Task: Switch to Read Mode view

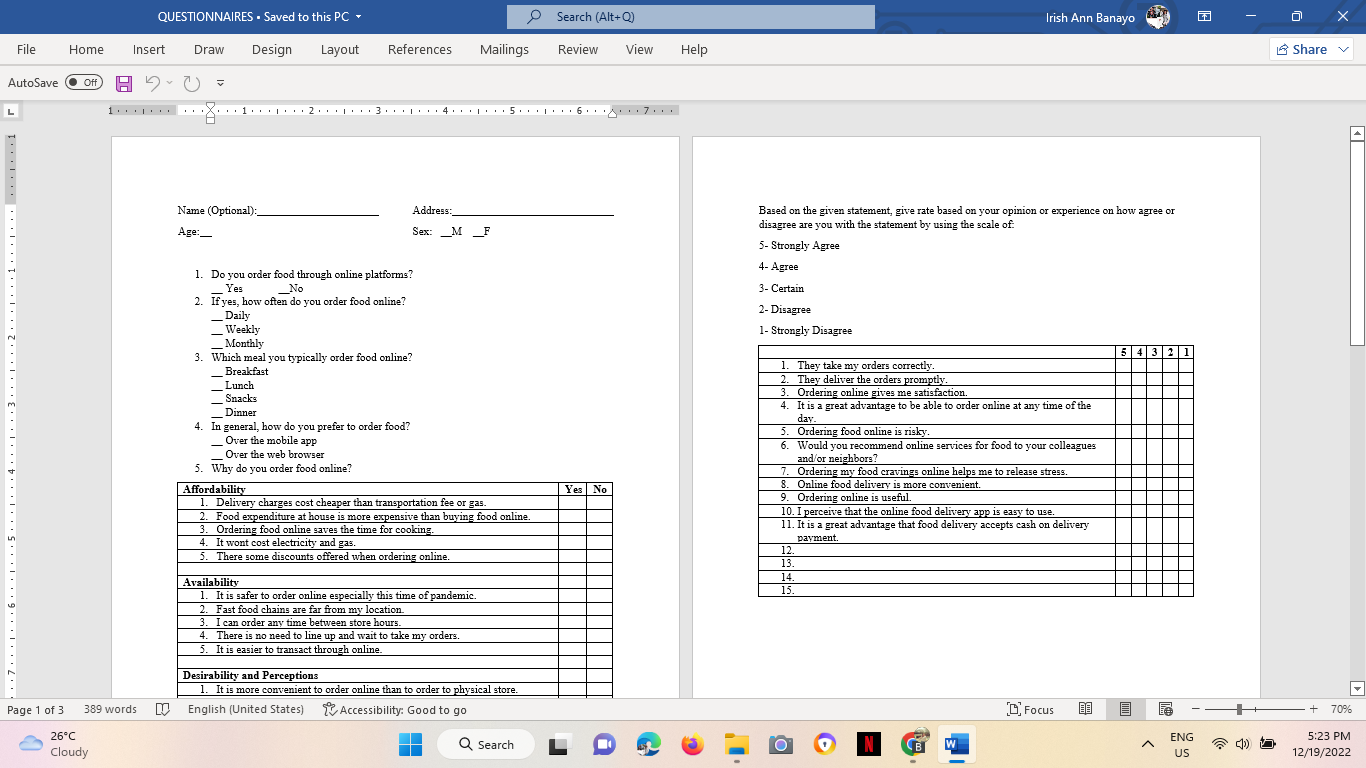Action: pyautogui.click(x=1085, y=709)
